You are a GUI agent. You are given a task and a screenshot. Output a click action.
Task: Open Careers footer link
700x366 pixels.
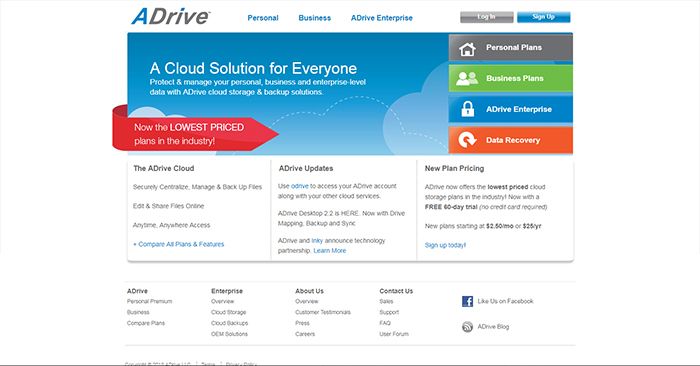pos(305,334)
